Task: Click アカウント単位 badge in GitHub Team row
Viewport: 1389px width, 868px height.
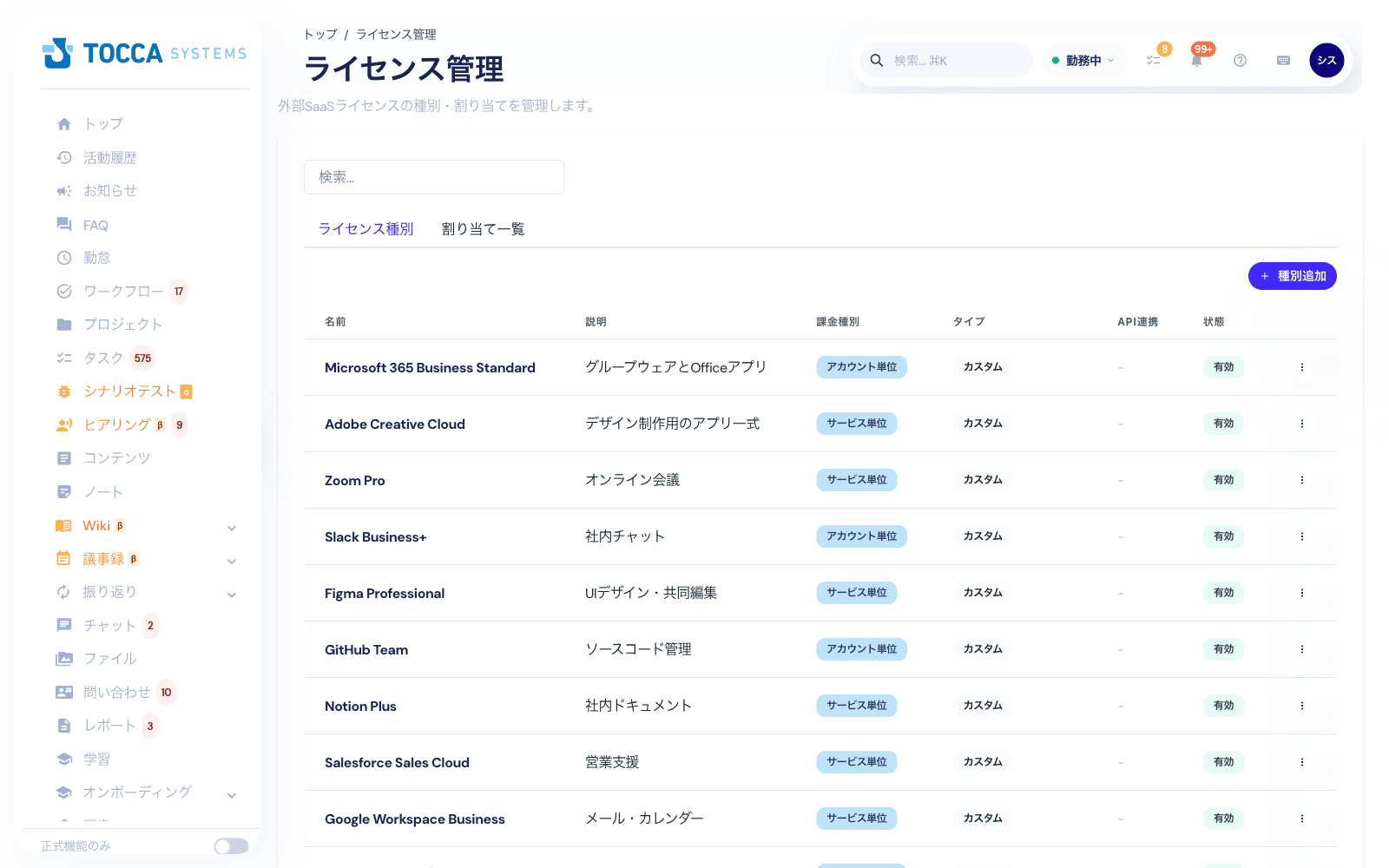Action: click(861, 649)
